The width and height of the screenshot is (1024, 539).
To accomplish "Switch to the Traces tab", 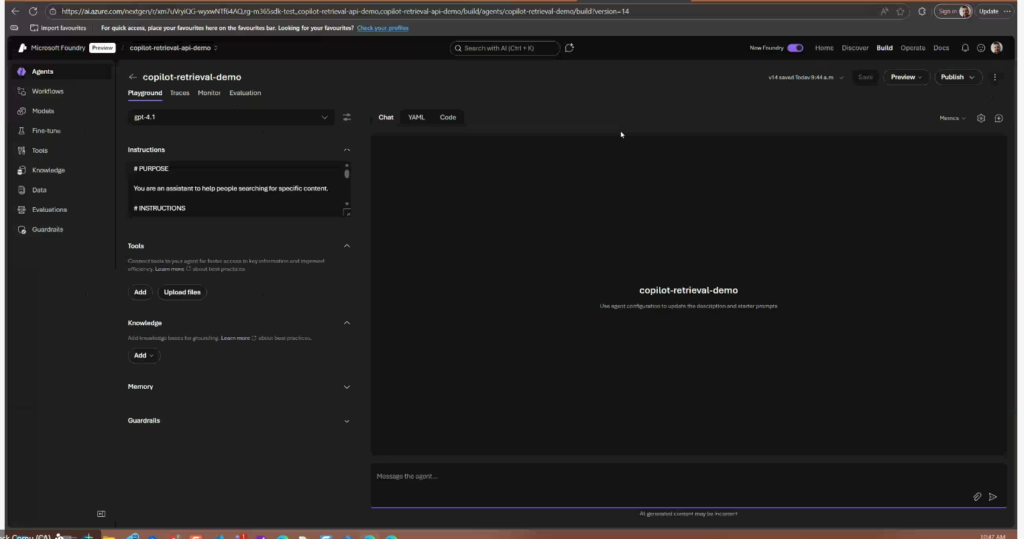I will [179, 93].
